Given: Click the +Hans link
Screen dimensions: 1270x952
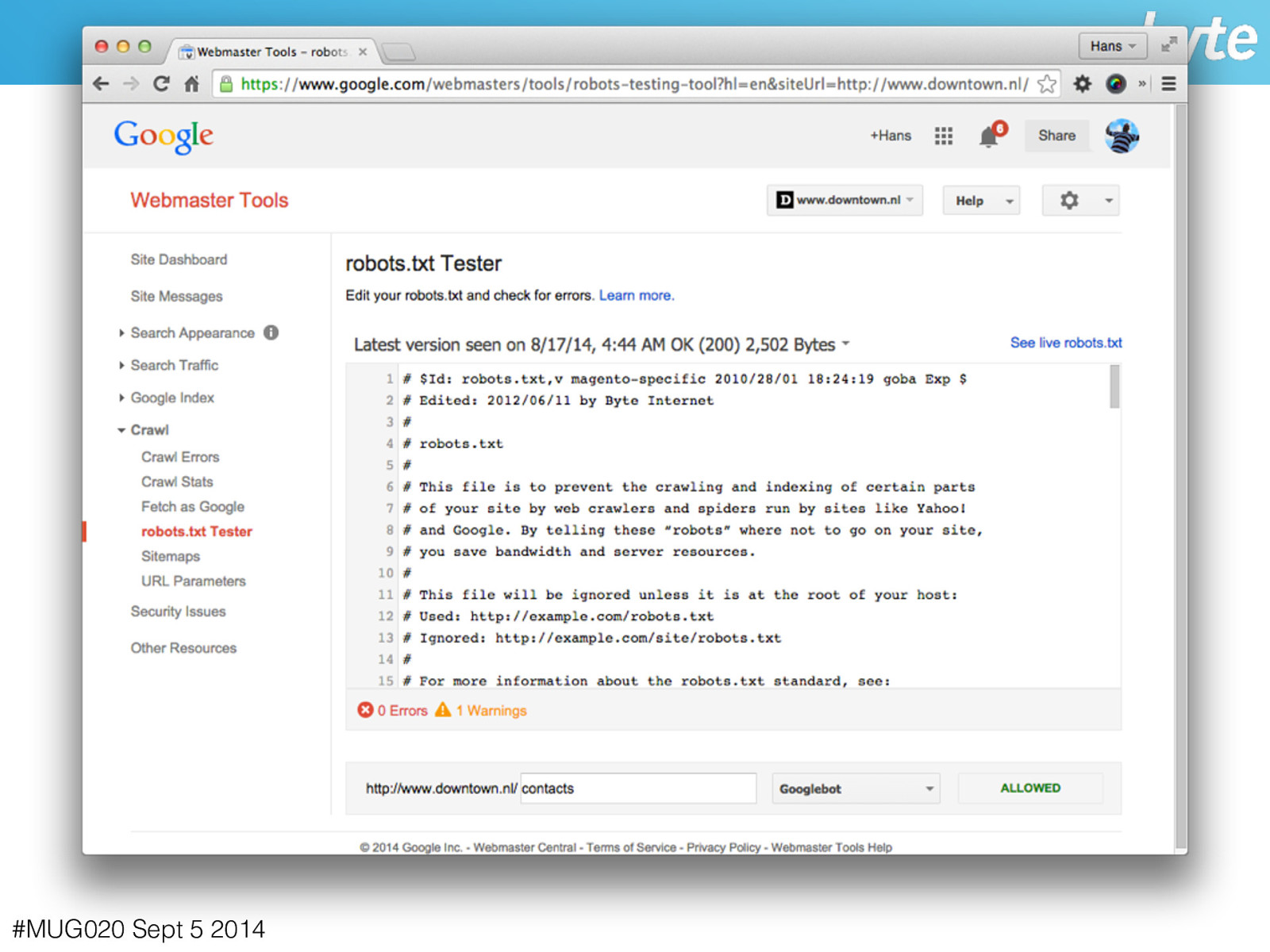Looking at the screenshot, I should (891, 136).
